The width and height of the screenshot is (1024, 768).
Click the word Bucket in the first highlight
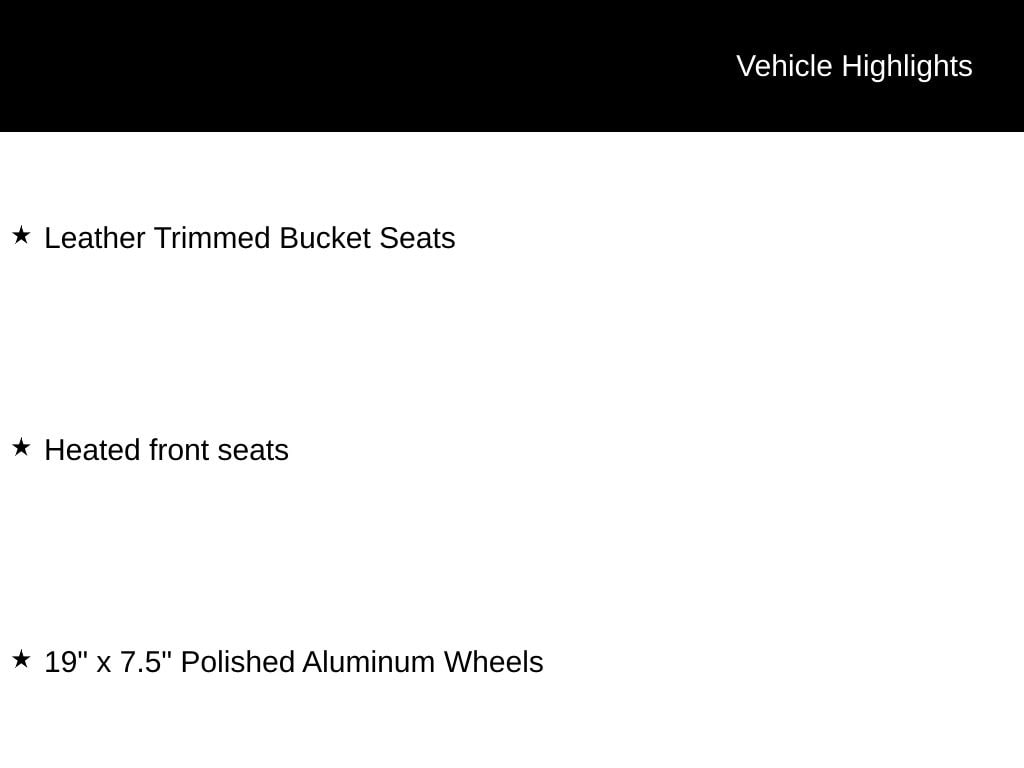(x=325, y=238)
